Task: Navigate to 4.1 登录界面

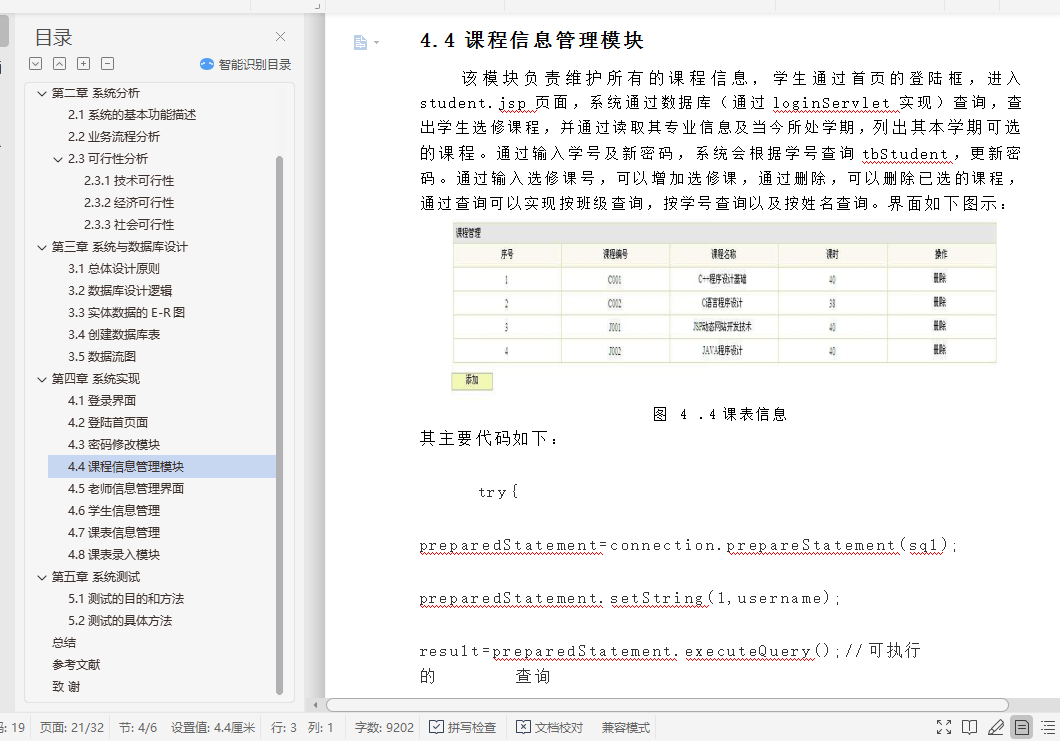Action: 101,400
